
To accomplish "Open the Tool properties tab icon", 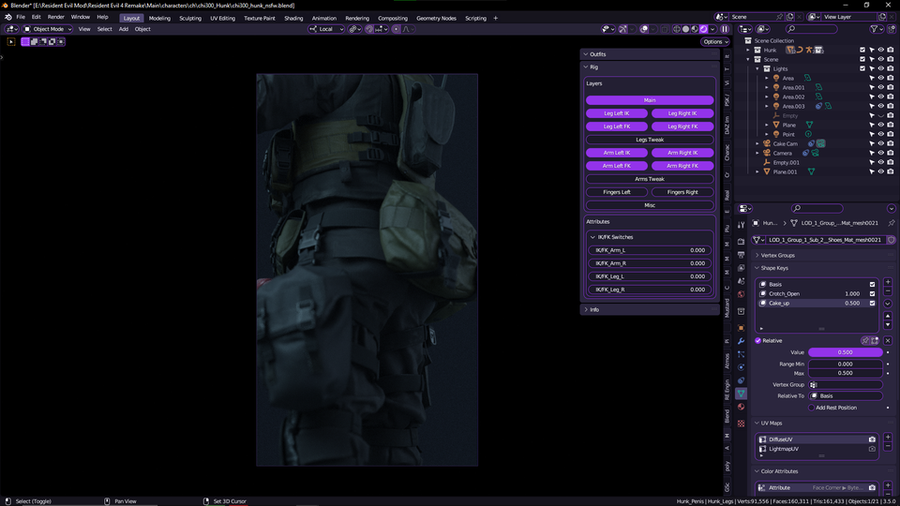I will click(741, 225).
